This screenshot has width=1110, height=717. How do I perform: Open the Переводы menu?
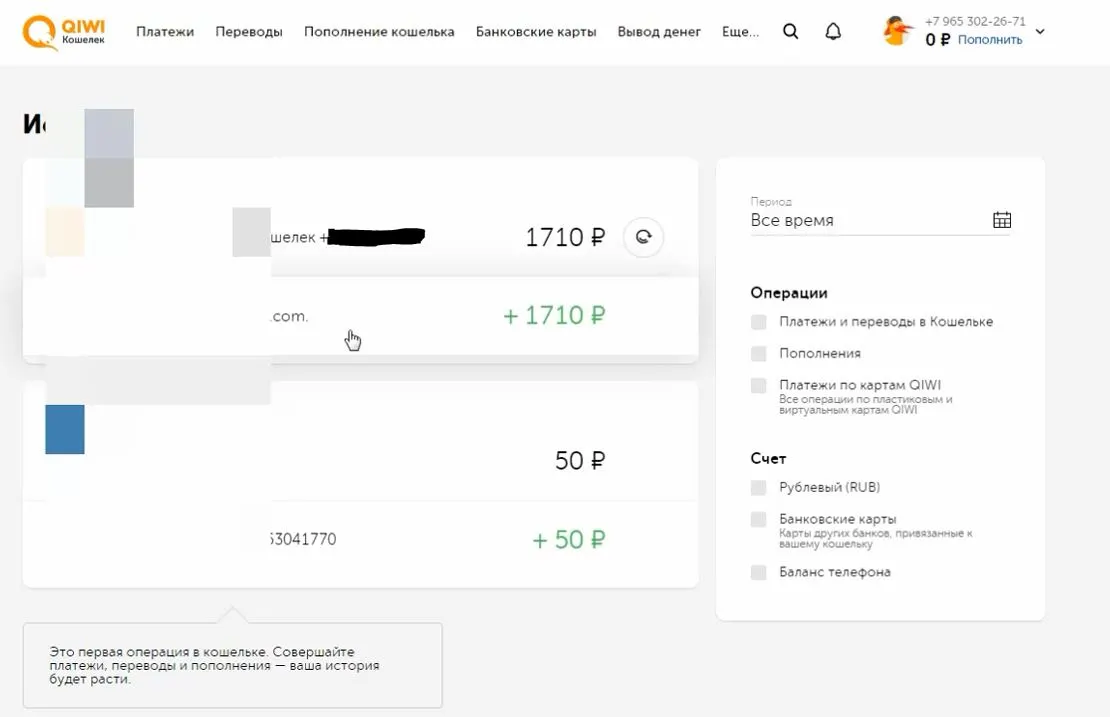tap(249, 32)
